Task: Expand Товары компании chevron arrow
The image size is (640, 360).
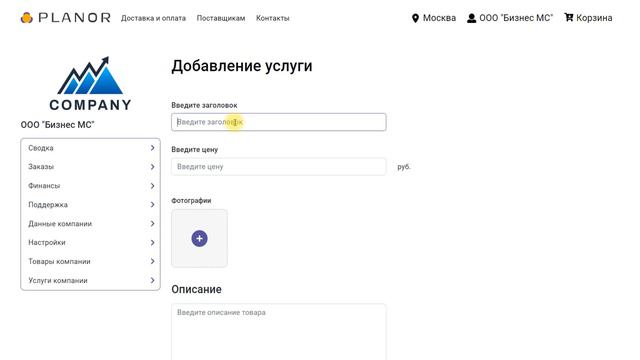Action: coord(152,261)
